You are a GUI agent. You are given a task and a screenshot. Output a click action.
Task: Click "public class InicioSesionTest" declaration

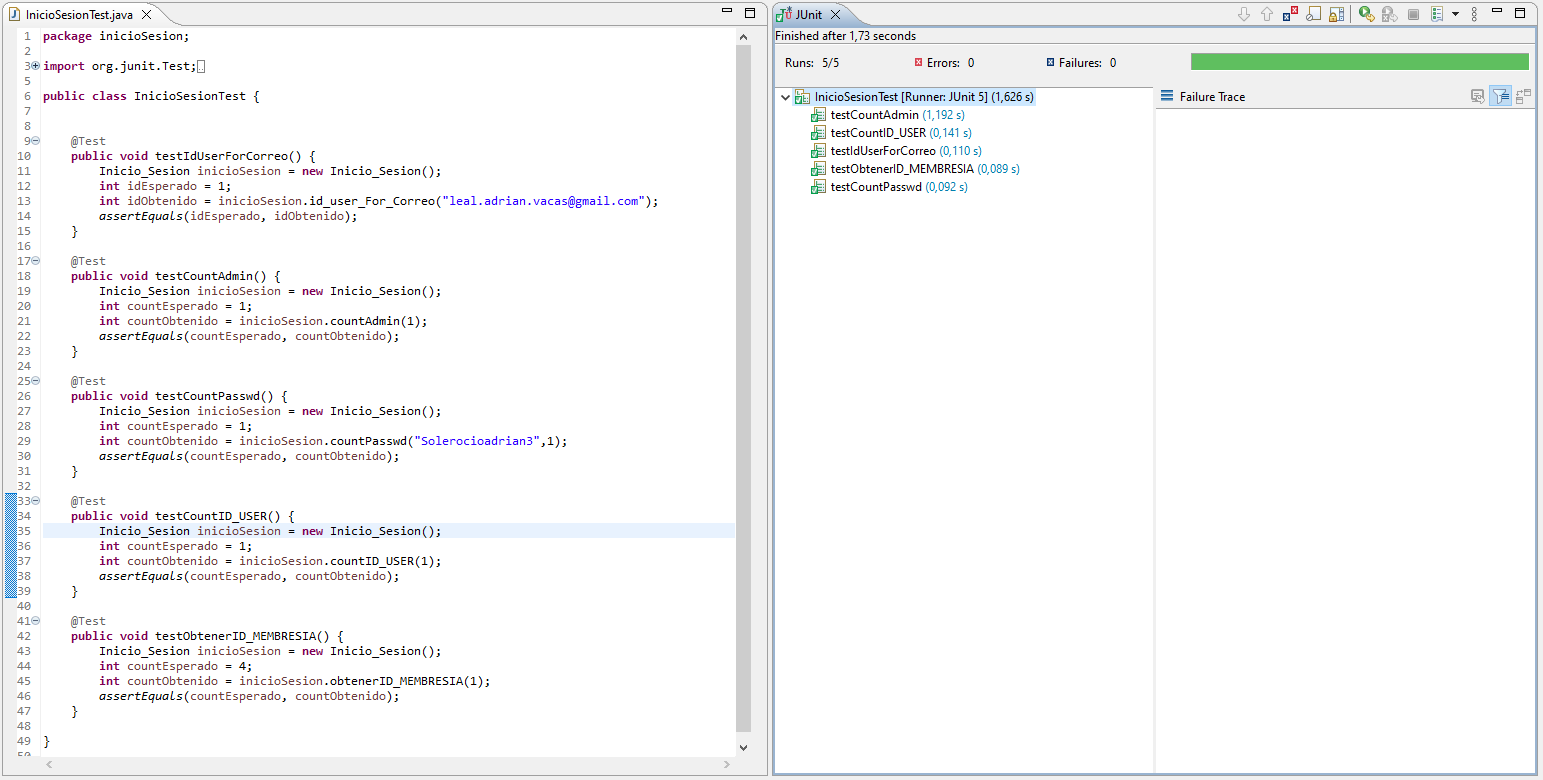[144, 96]
